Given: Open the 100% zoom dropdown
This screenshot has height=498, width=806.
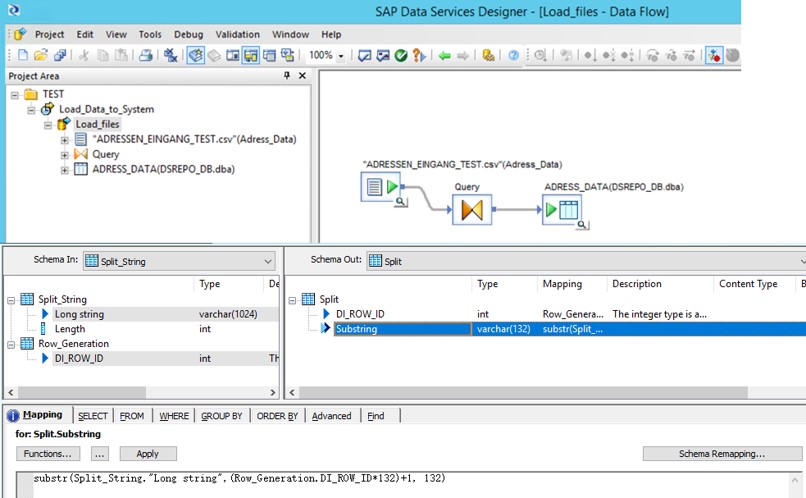Looking at the screenshot, I should (x=341, y=56).
